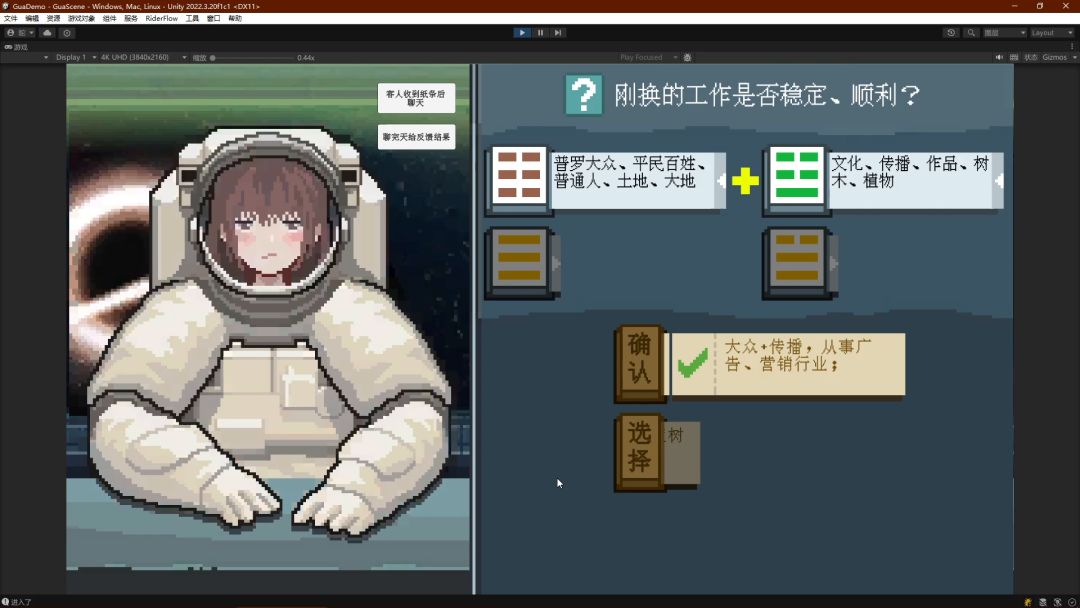Click the 确认 confirm button

[639, 359]
